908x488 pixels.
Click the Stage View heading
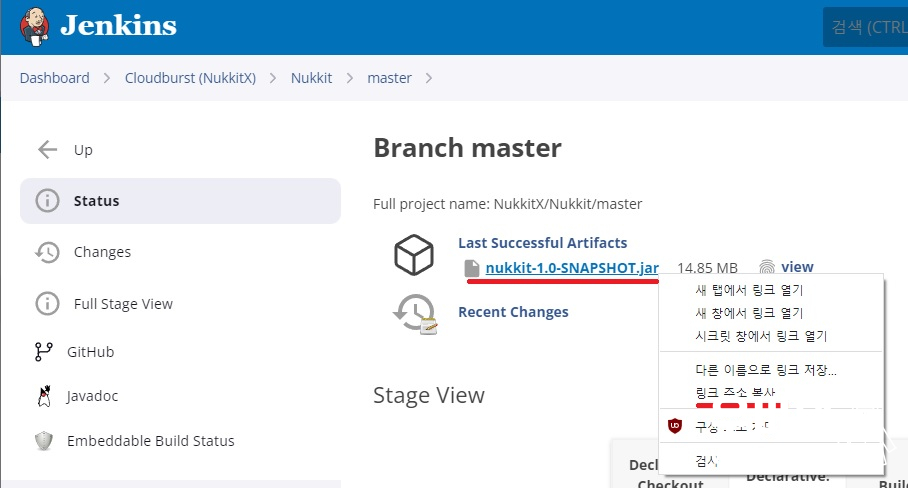[429, 395]
